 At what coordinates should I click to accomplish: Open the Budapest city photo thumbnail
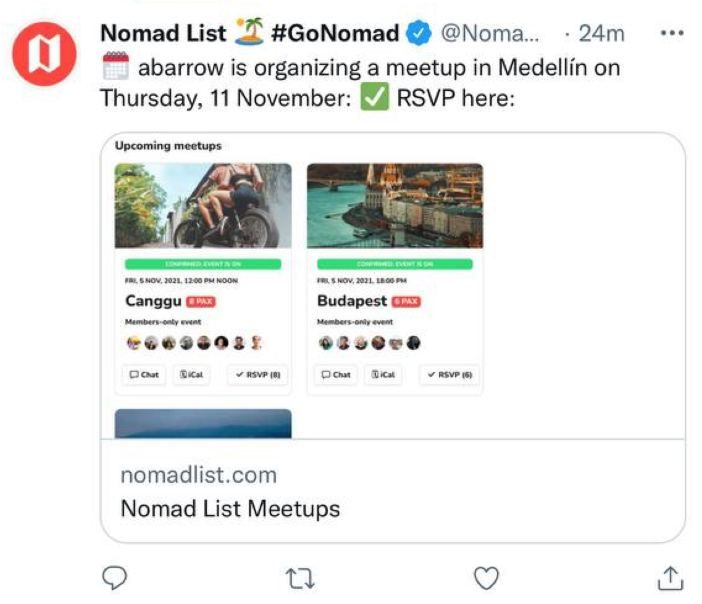click(x=394, y=206)
